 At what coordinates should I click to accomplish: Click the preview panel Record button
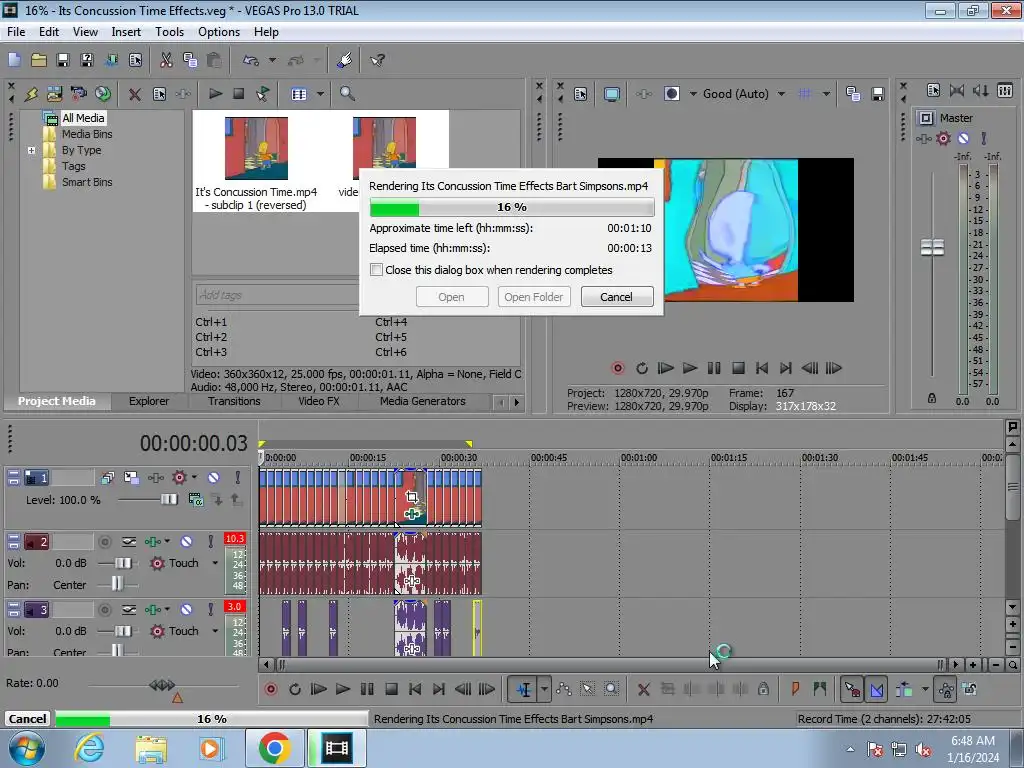[x=617, y=368]
